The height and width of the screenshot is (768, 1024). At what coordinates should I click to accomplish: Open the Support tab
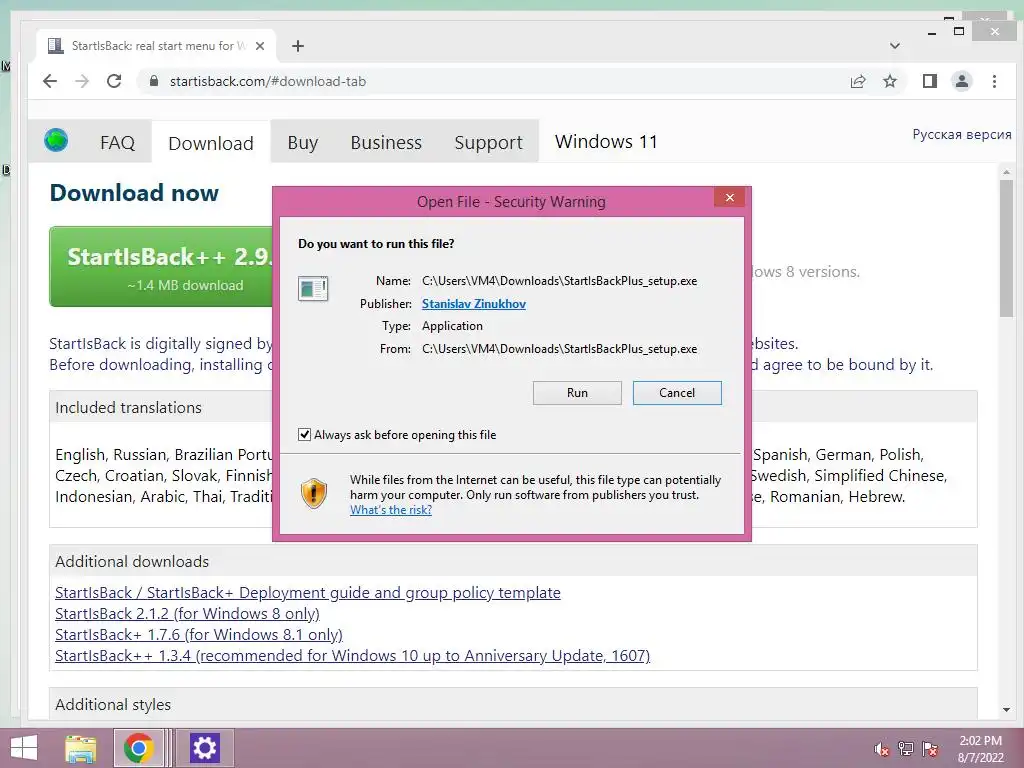click(488, 142)
